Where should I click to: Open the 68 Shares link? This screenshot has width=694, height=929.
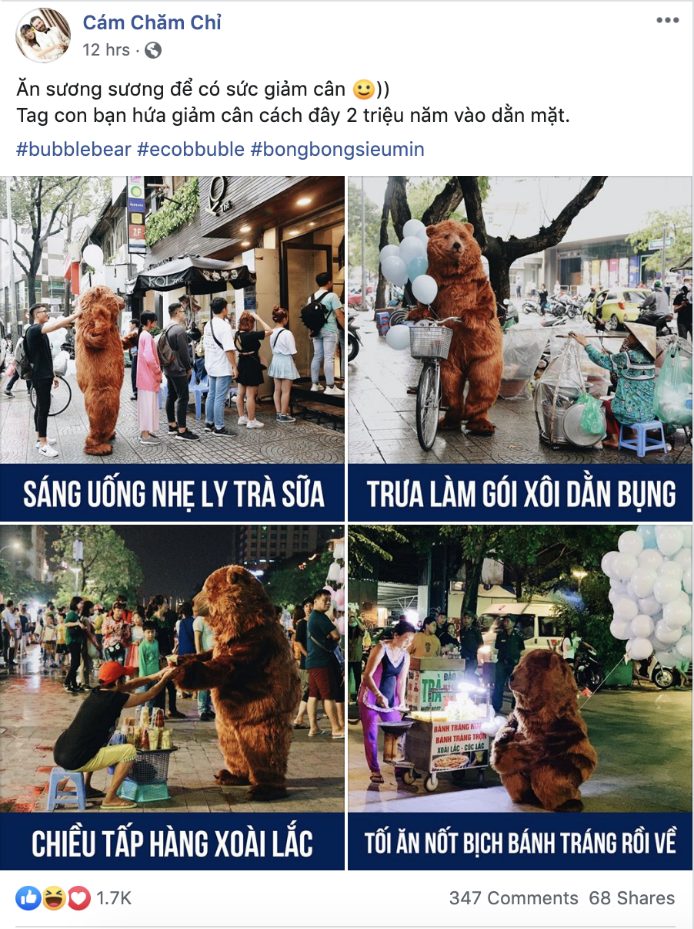click(x=632, y=898)
